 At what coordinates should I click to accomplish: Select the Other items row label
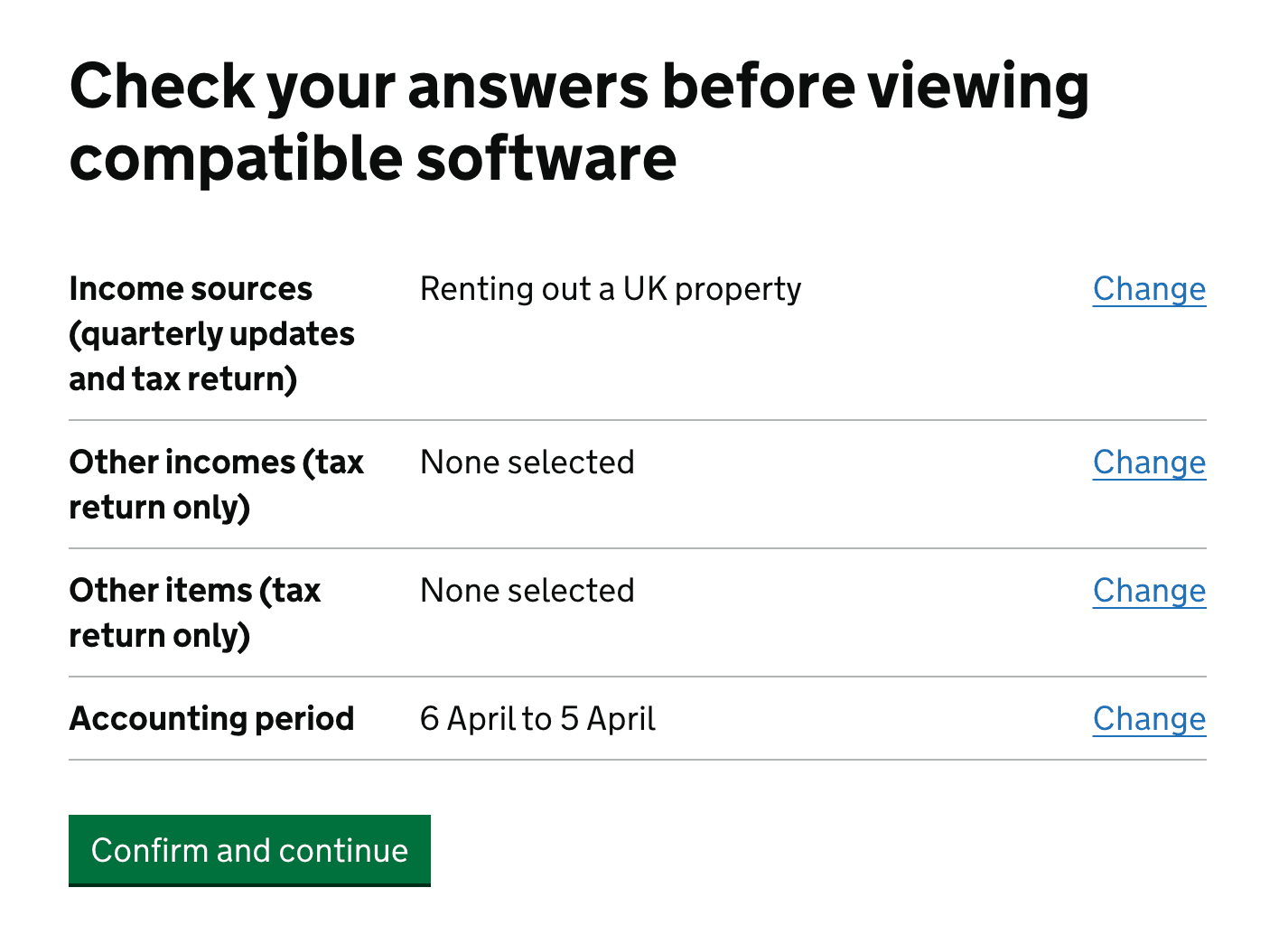(x=195, y=612)
